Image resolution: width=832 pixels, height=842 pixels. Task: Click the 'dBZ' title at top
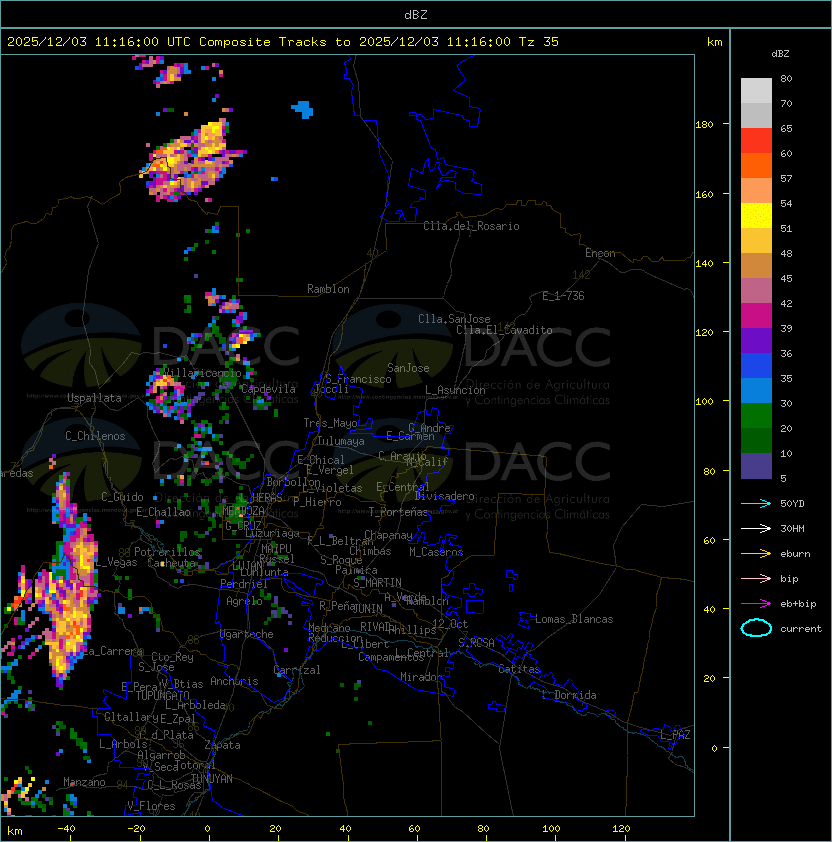pos(416,14)
